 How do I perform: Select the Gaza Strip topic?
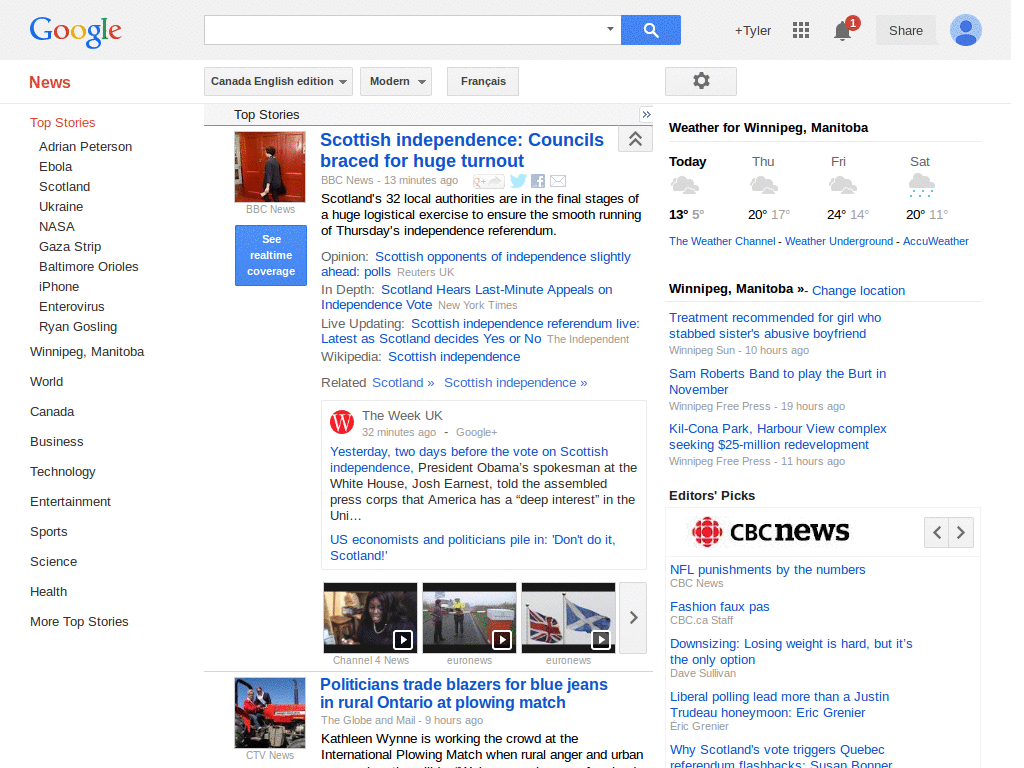pos(70,247)
